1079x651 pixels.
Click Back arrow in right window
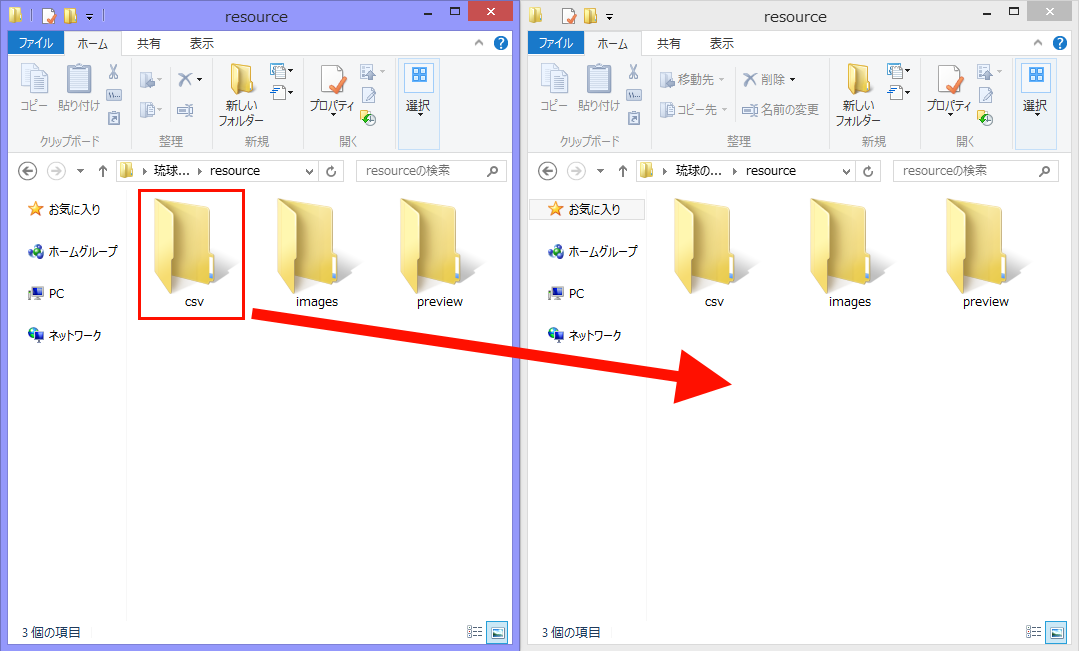(548, 171)
